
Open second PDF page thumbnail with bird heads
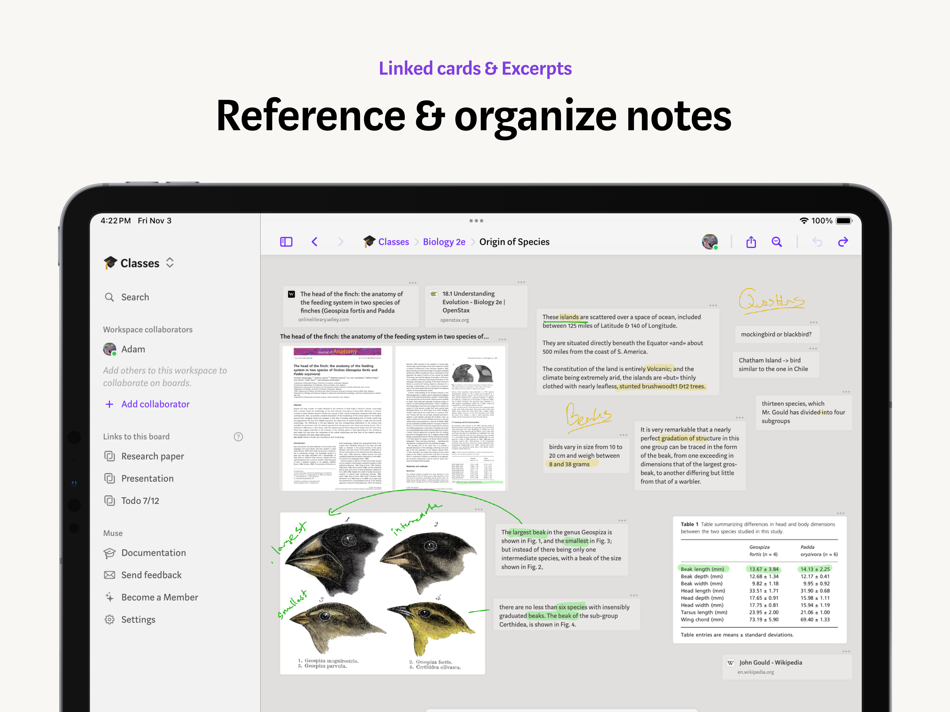click(x=450, y=418)
